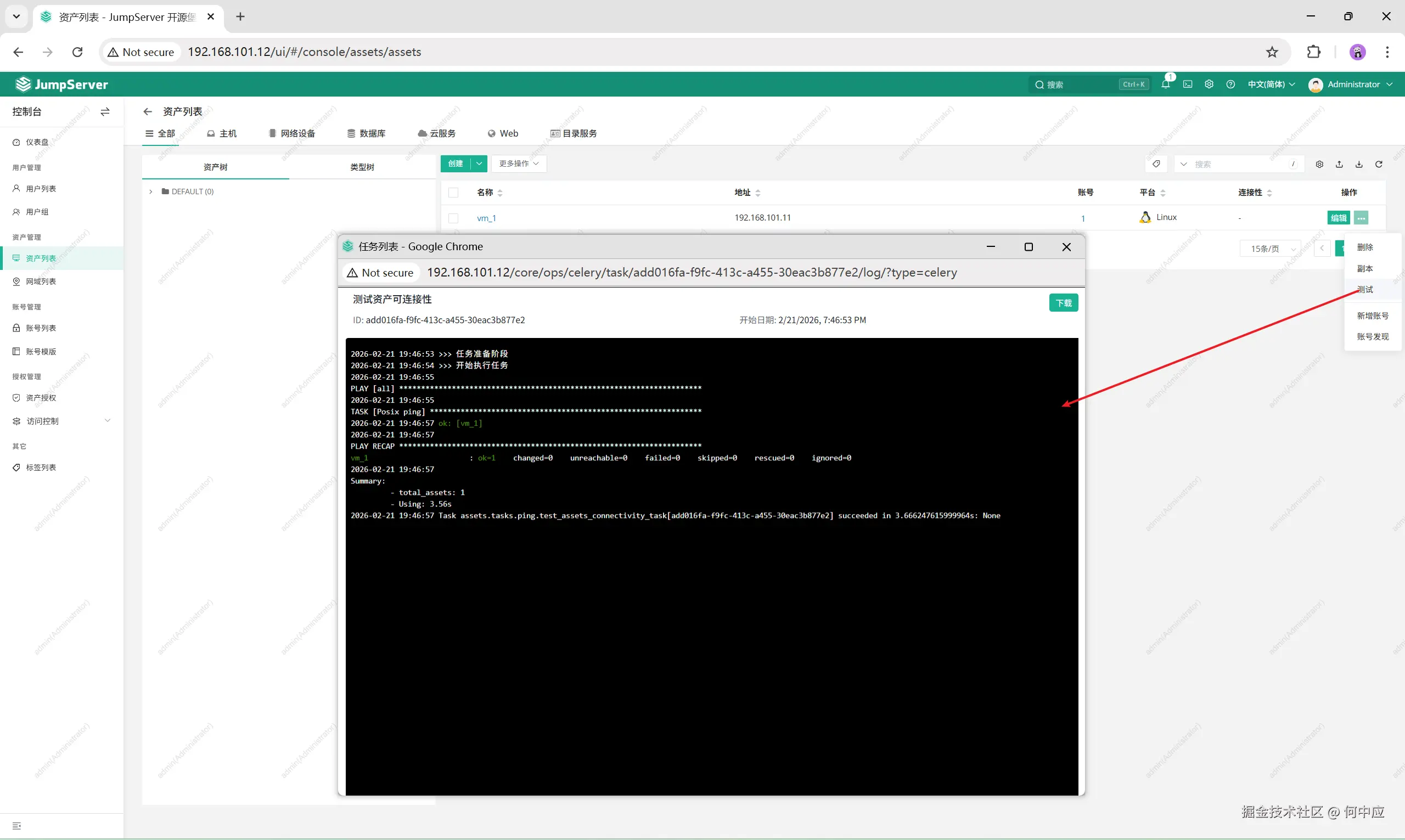Switch to the 网络设备 tab
1405x840 pixels.
point(292,133)
